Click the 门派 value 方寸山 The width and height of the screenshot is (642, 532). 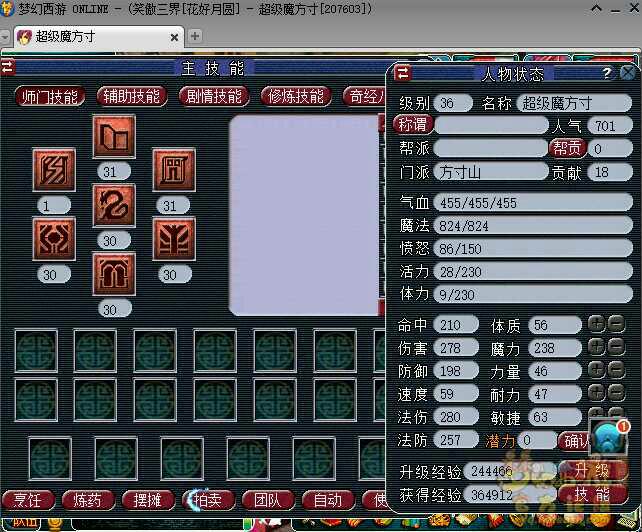click(x=491, y=172)
